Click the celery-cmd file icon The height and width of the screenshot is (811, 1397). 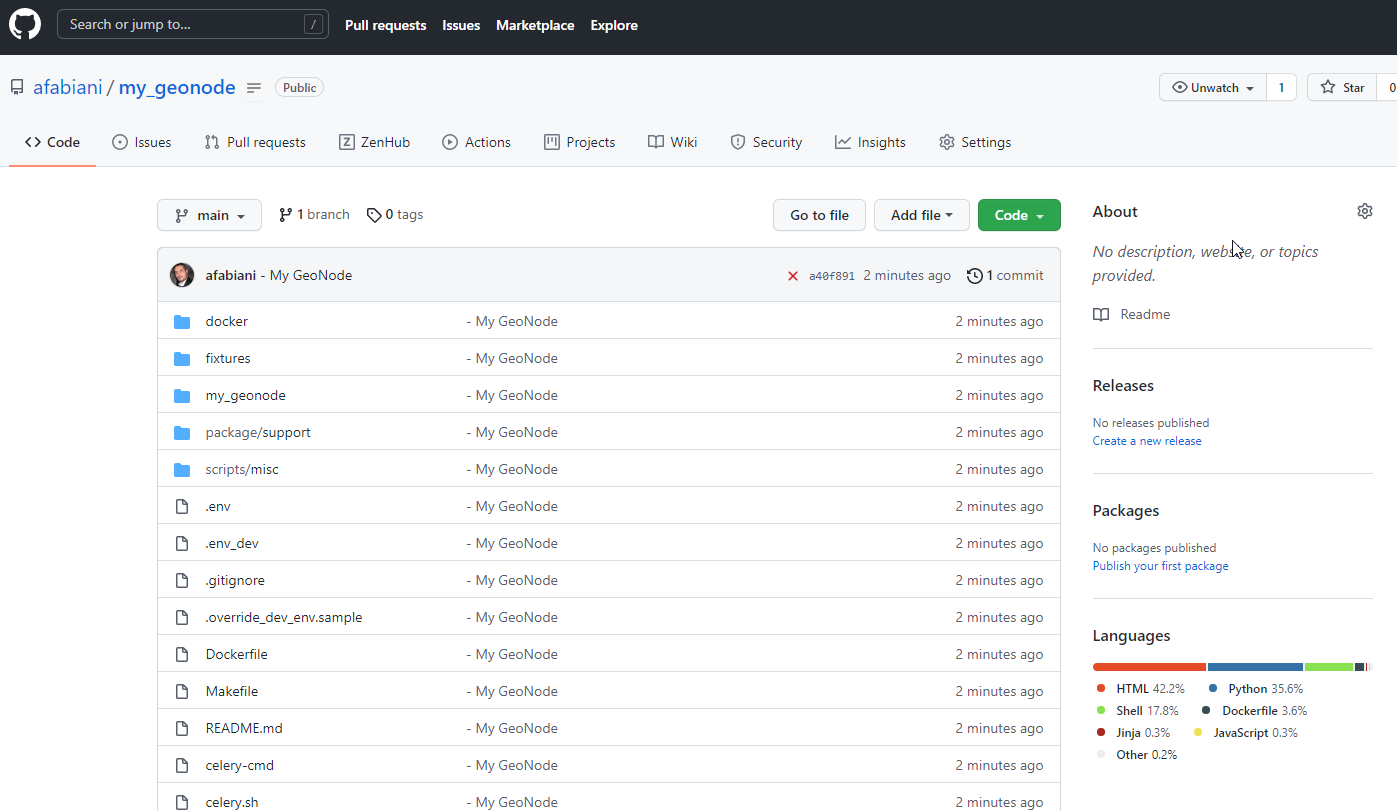point(182,765)
